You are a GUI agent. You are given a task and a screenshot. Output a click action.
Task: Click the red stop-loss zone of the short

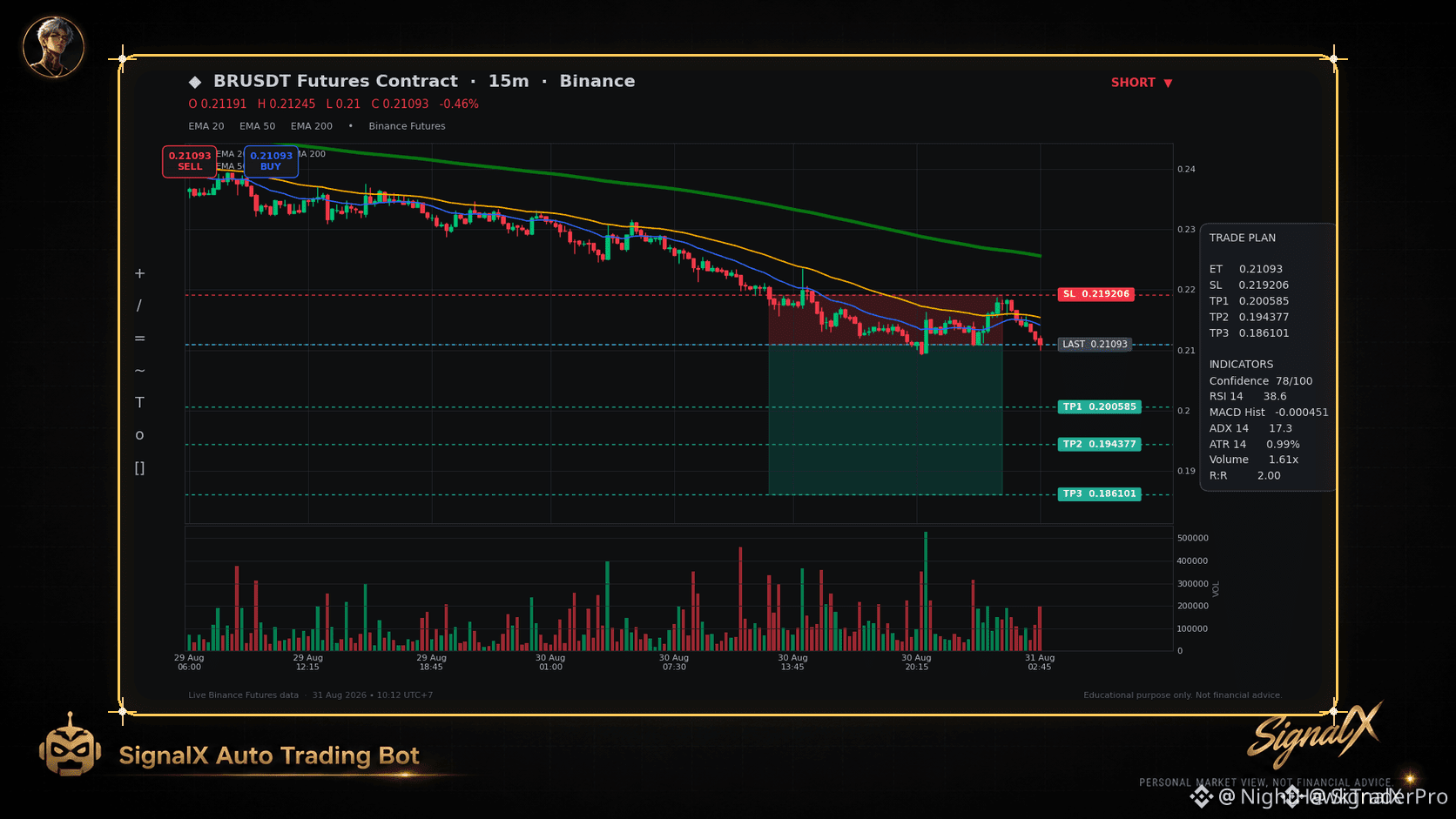pos(886,319)
